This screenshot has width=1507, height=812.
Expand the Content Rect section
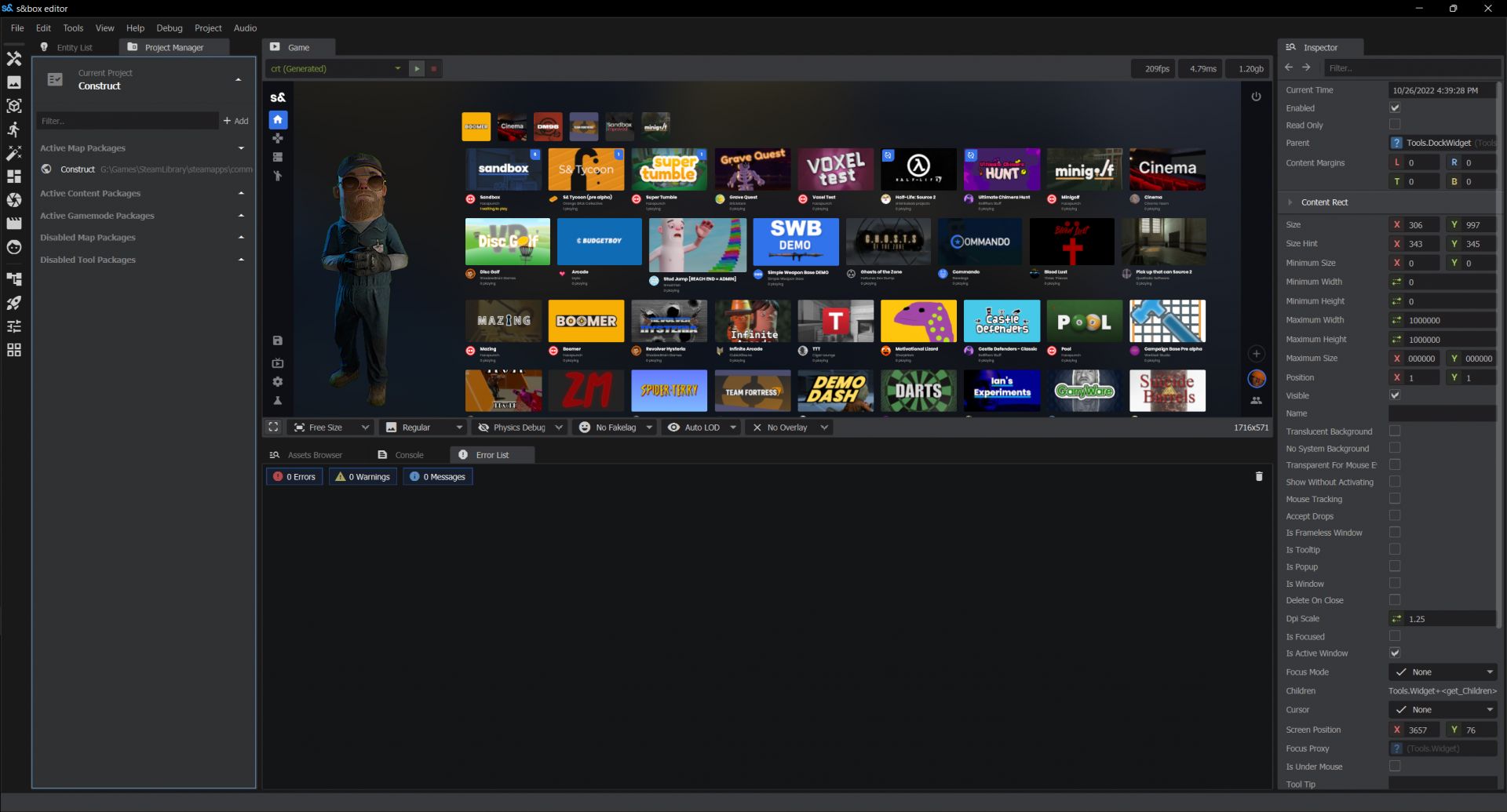coord(1290,202)
